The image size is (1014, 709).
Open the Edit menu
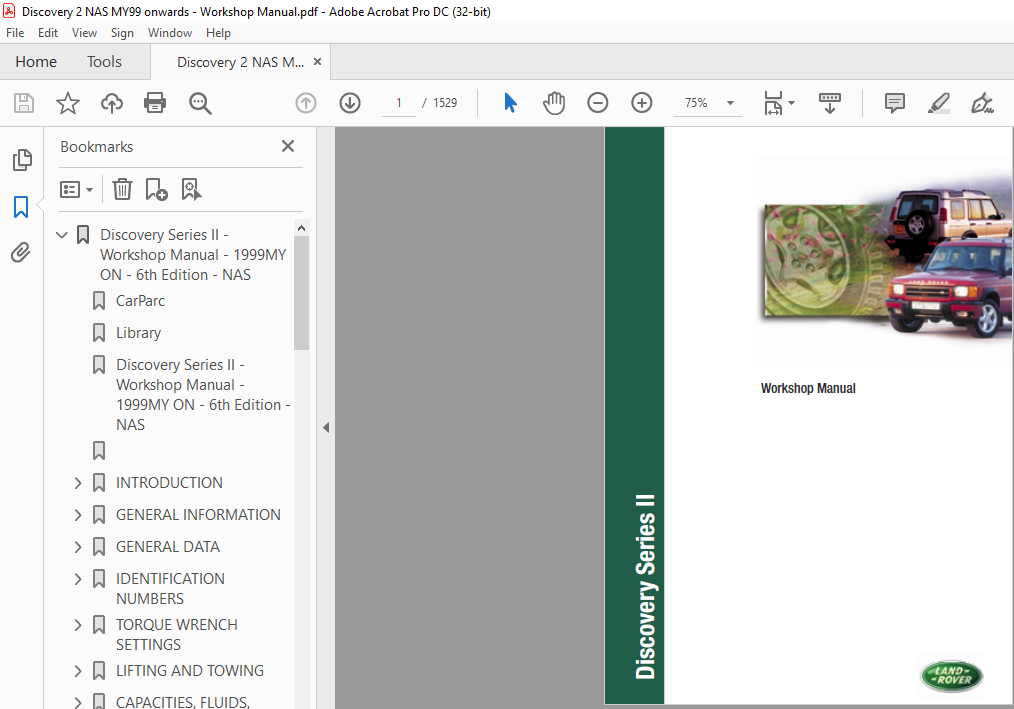(x=48, y=33)
